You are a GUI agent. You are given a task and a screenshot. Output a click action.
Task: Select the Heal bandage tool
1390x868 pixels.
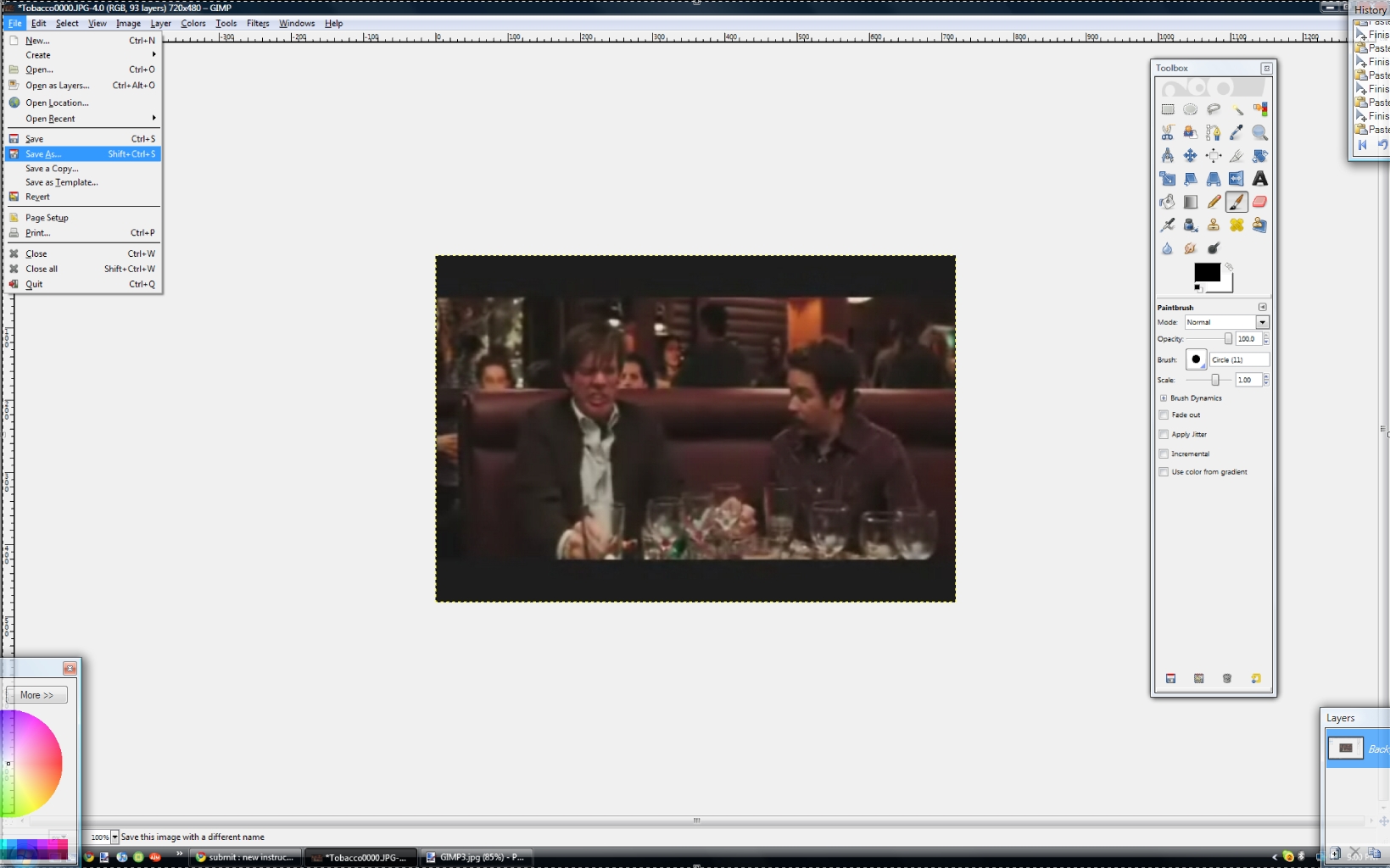tap(1236, 225)
